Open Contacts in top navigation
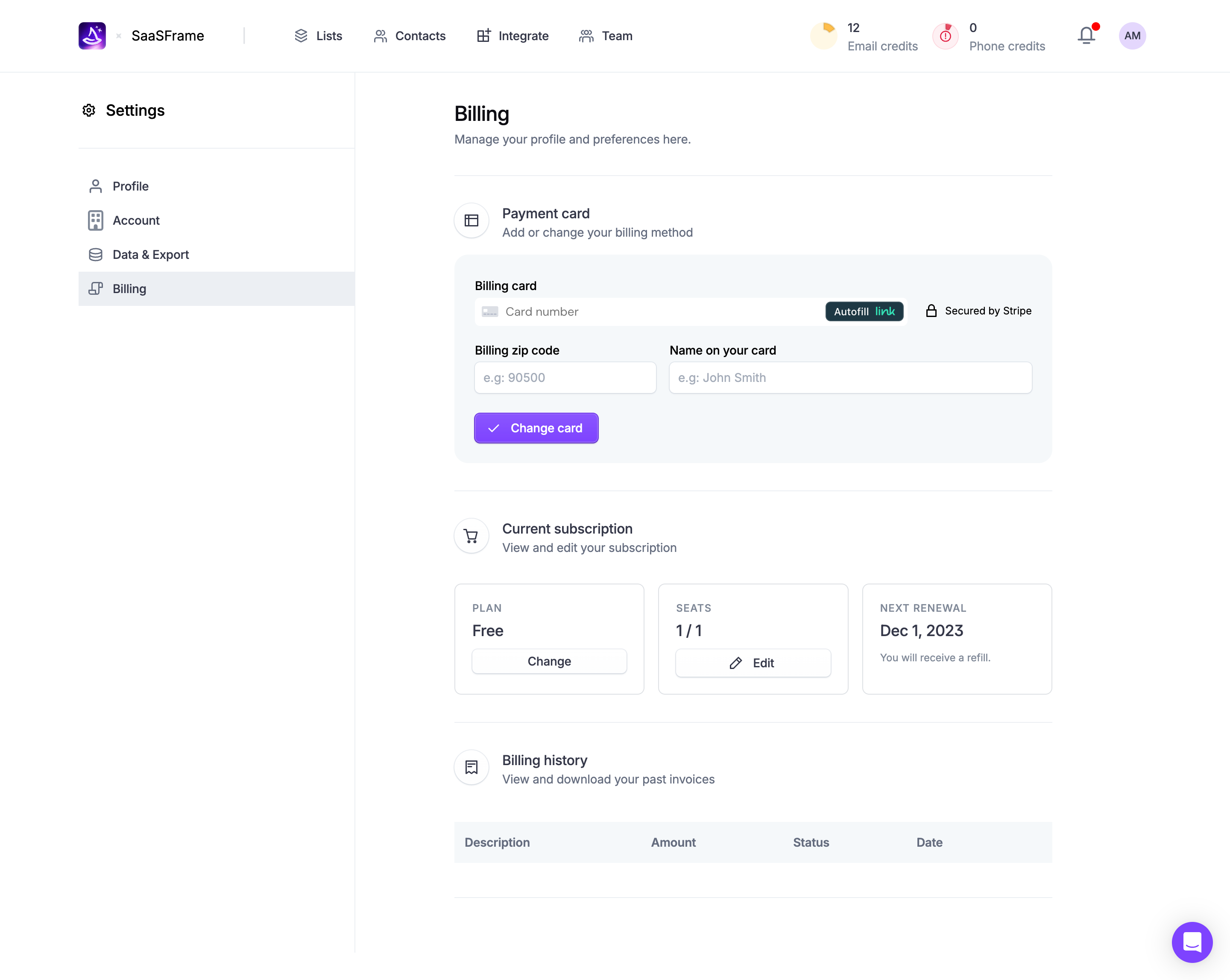This screenshot has width=1230, height=980. pyautogui.click(x=409, y=36)
